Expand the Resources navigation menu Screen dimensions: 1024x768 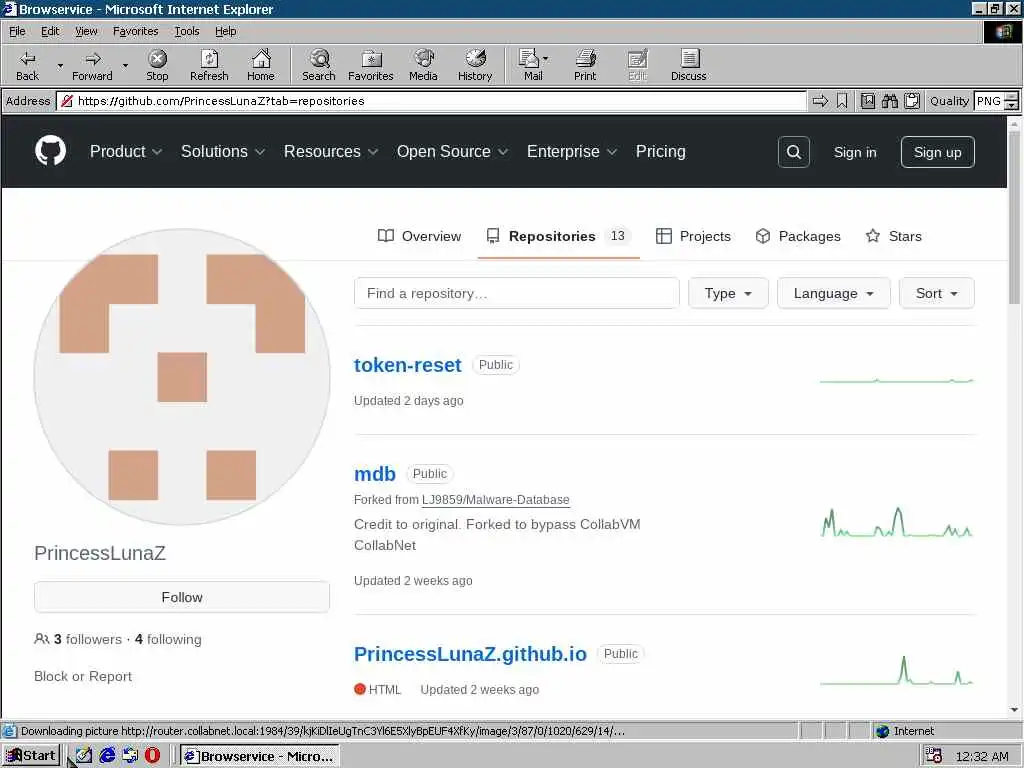(x=331, y=152)
